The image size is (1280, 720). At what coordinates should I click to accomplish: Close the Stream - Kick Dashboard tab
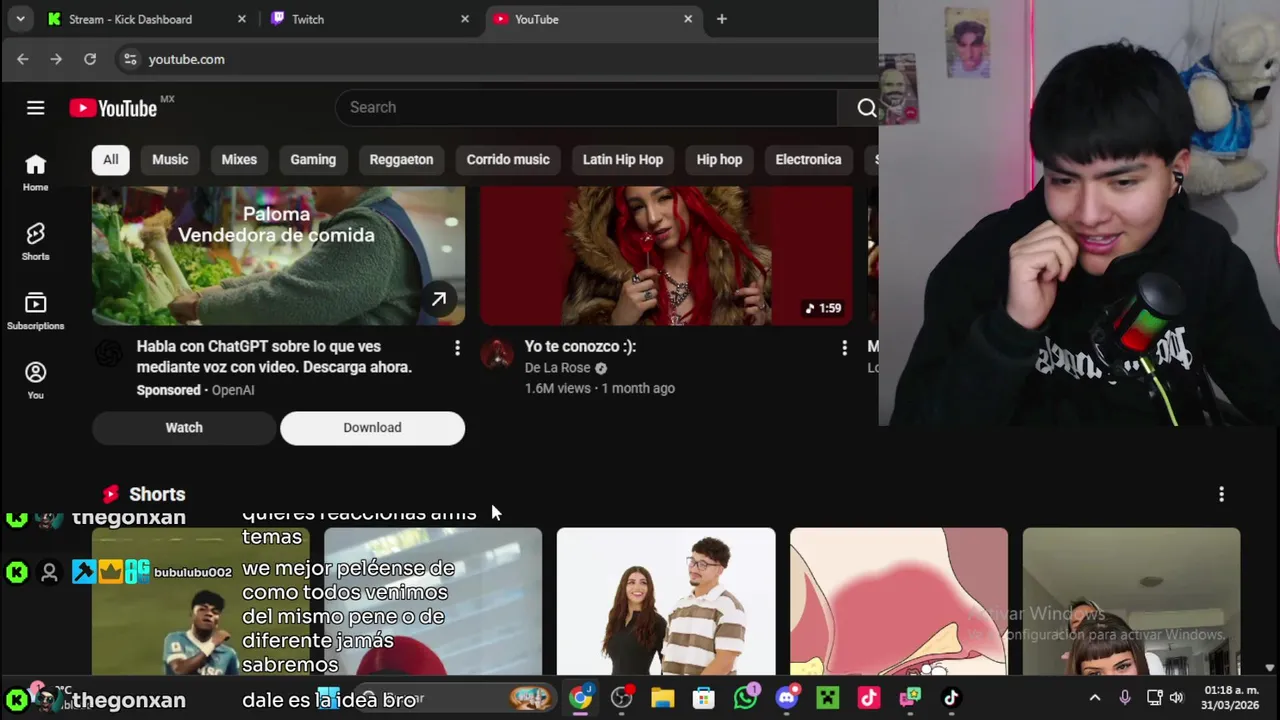242,19
